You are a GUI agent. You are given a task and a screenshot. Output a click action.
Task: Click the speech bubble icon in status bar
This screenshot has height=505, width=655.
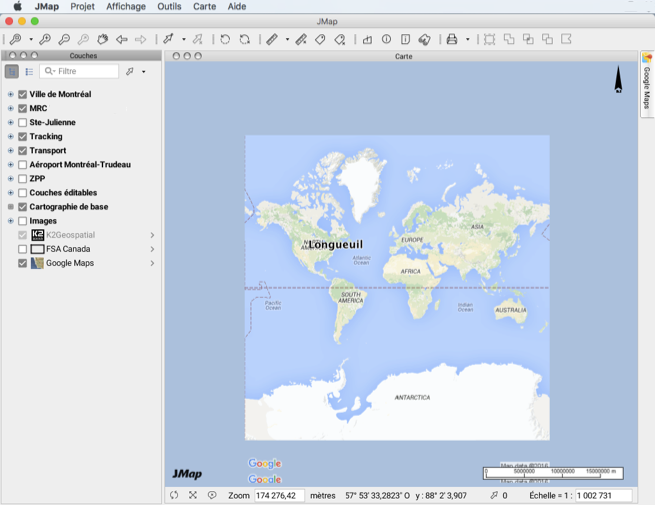click(x=212, y=495)
